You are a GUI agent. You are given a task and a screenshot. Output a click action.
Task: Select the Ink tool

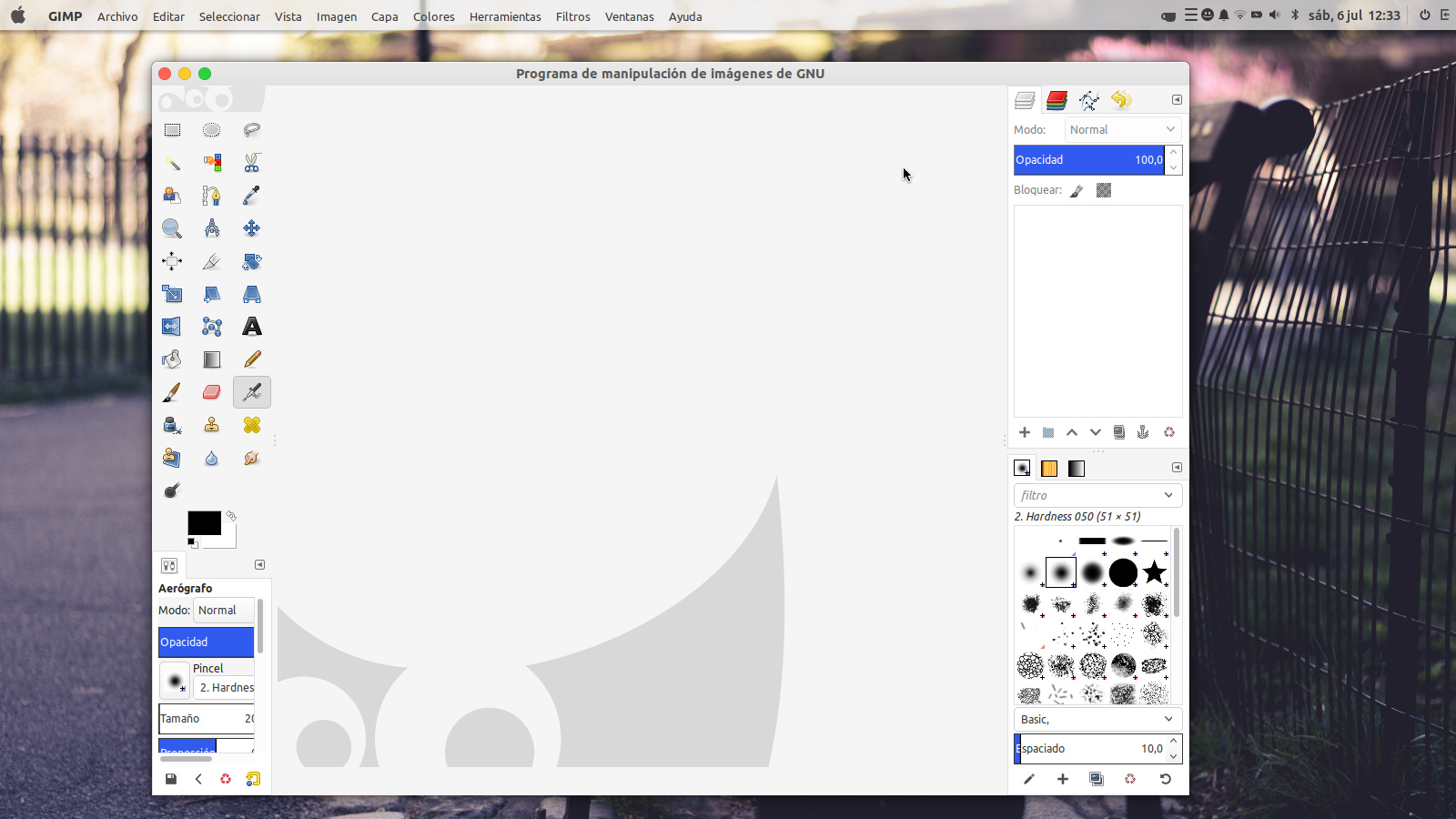coord(172,425)
